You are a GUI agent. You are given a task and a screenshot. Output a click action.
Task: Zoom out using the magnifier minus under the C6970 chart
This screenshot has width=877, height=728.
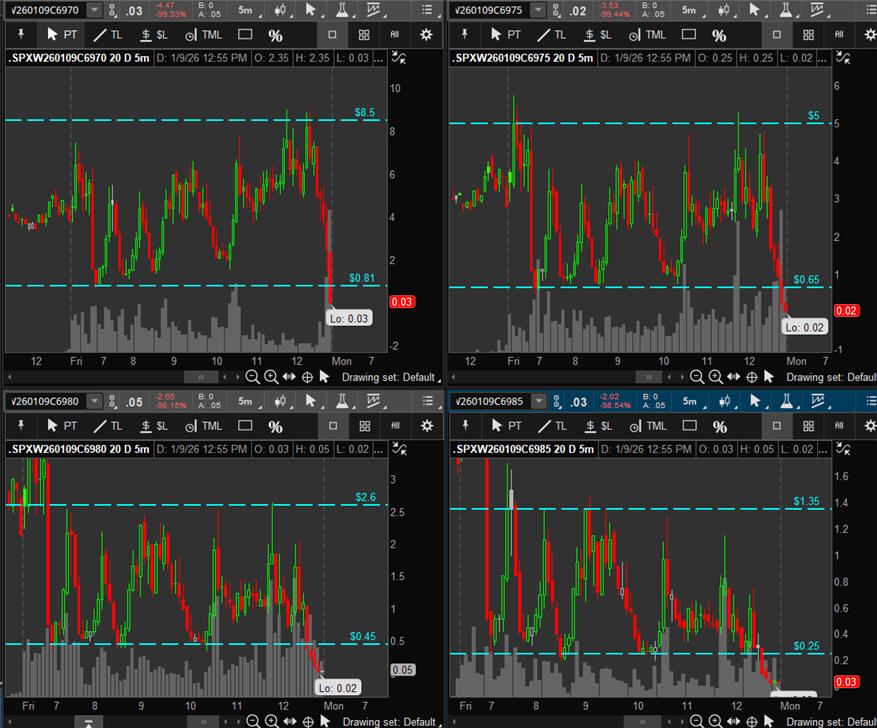click(x=253, y=377)
